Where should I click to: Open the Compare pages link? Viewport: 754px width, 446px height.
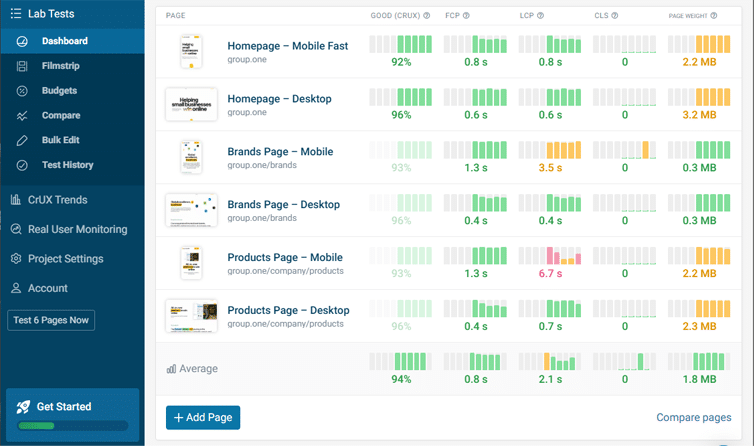click(693, 418)
